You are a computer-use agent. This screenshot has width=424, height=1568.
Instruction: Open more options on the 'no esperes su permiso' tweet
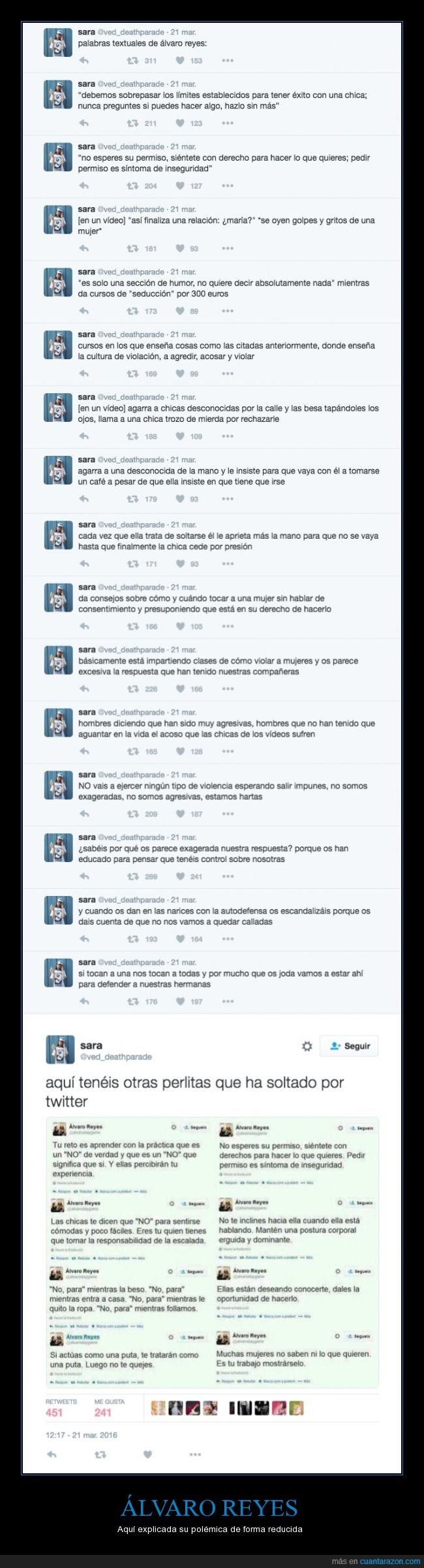point(227,186)
